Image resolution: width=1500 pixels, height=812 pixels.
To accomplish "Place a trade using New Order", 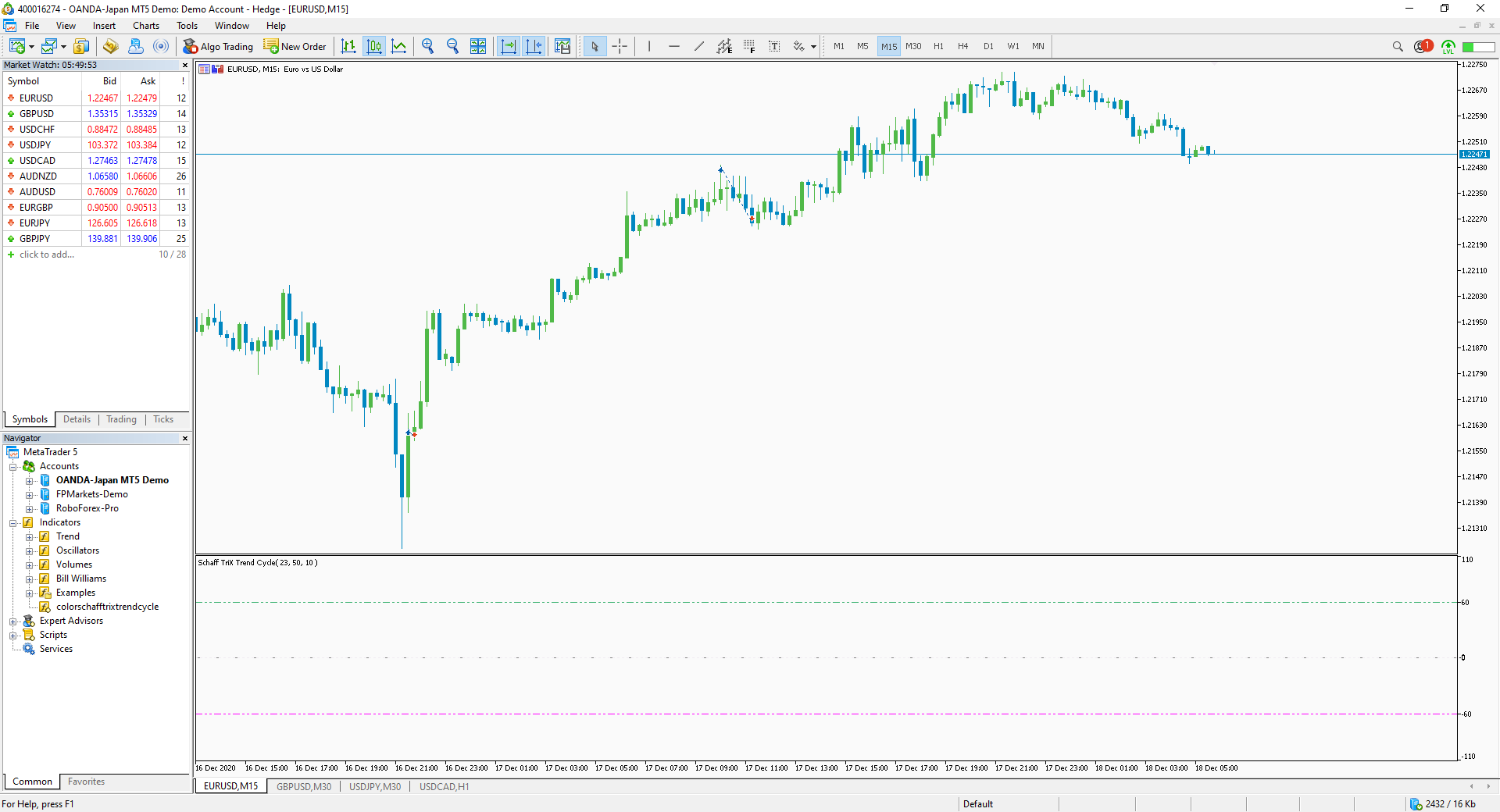I will click(x=295, y=46).
